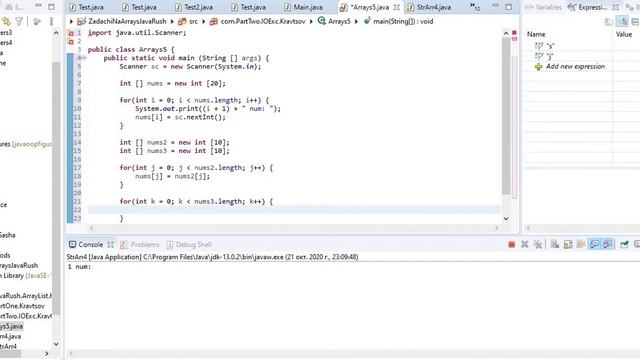Place cursor on highlighted empty line 22
This screenshot has height=360, width=640.
click(294, 210)
